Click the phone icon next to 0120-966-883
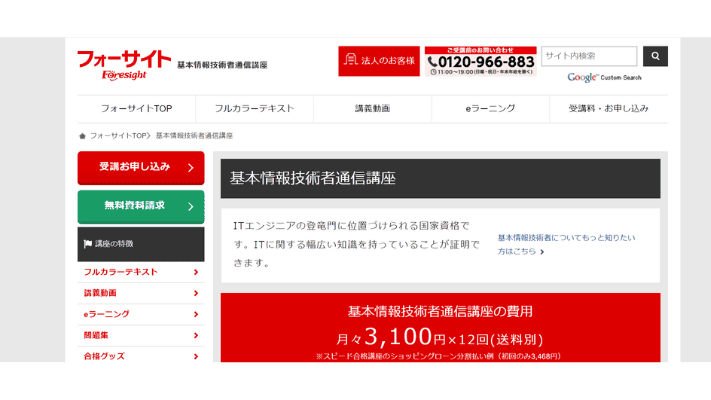 pyautogui.click(x=432, y=62)
